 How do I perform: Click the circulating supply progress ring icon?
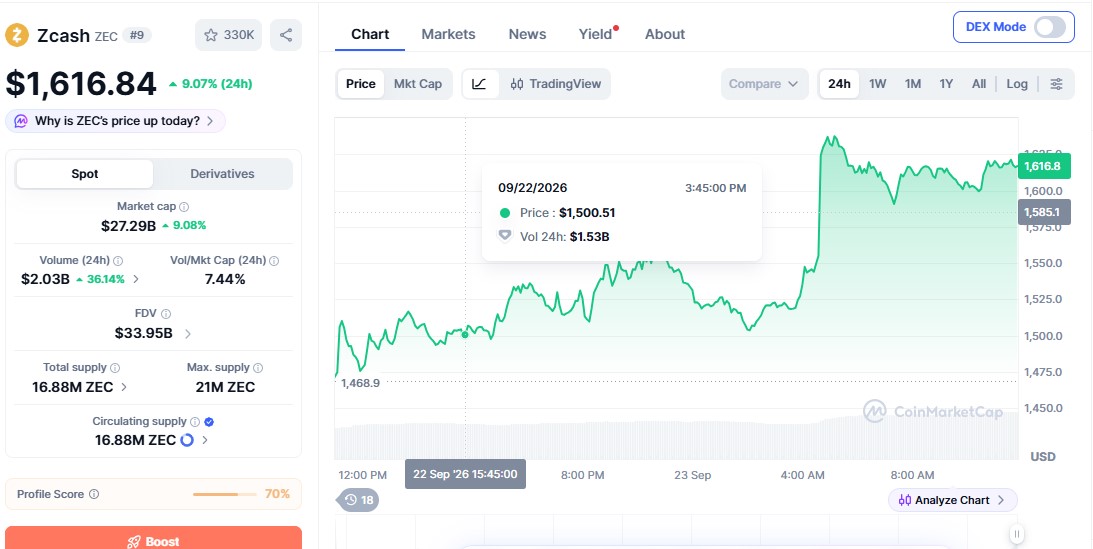[x=187, y=440]
